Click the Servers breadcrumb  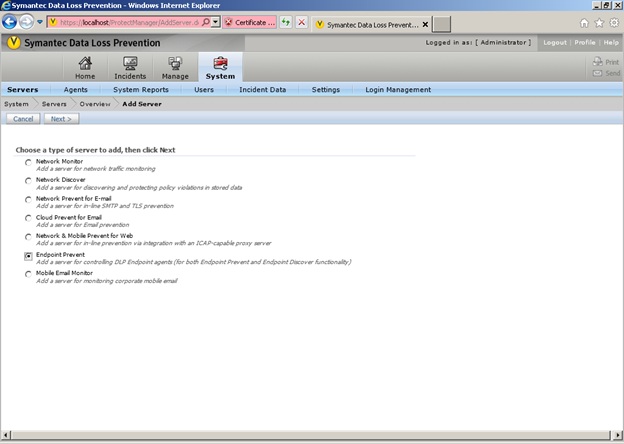(54, 104)
